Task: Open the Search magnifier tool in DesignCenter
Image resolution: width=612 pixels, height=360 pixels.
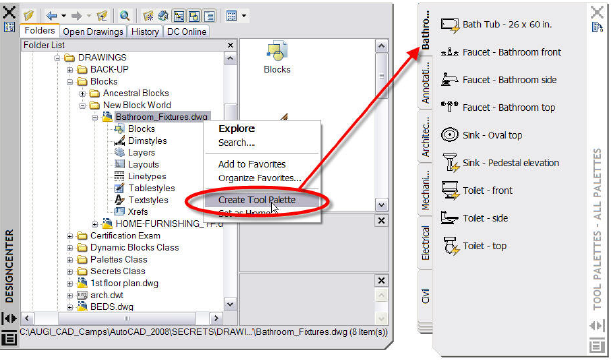Action: [125, 16]
